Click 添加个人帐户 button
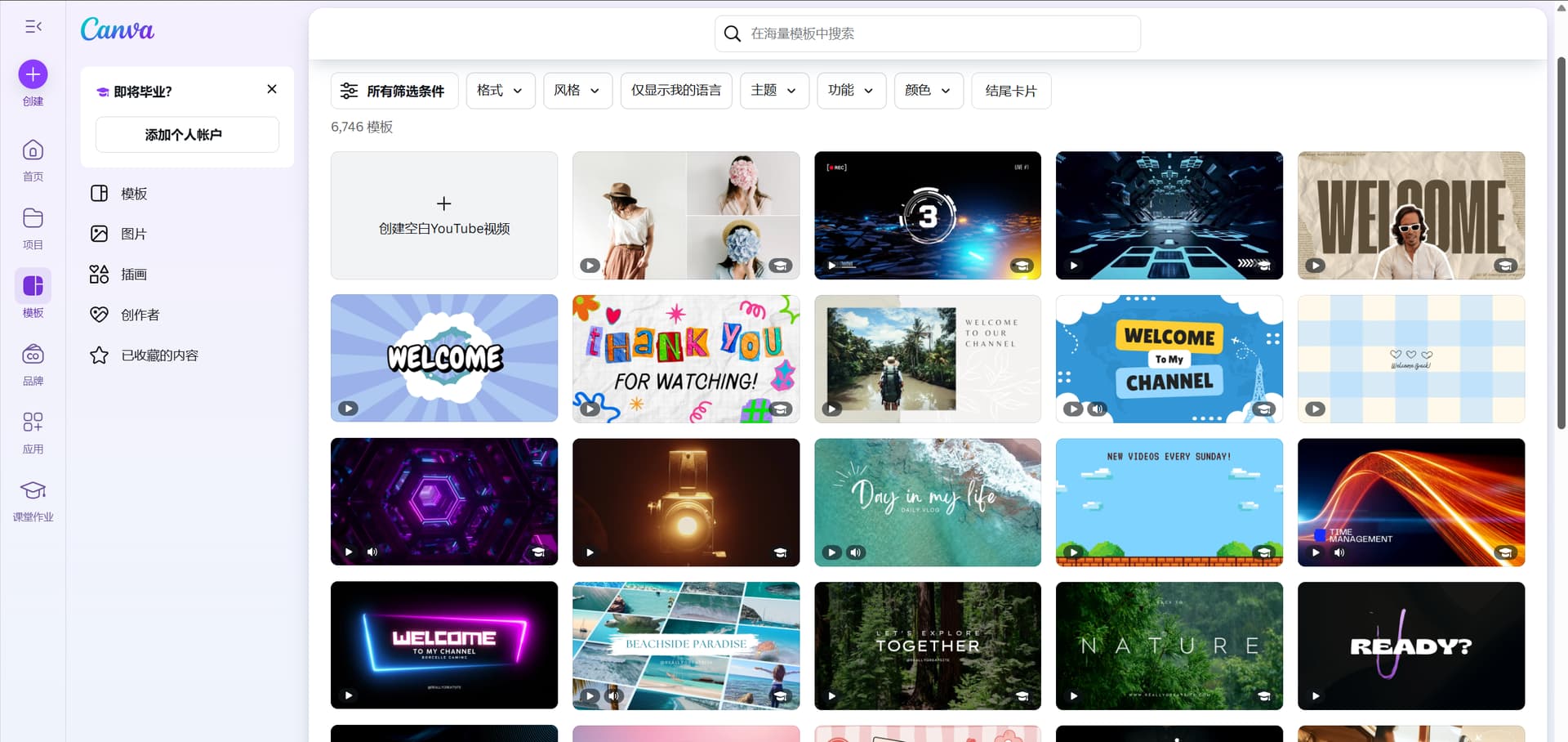This screenshot has height=742, width=1568. tap(187, 135)
